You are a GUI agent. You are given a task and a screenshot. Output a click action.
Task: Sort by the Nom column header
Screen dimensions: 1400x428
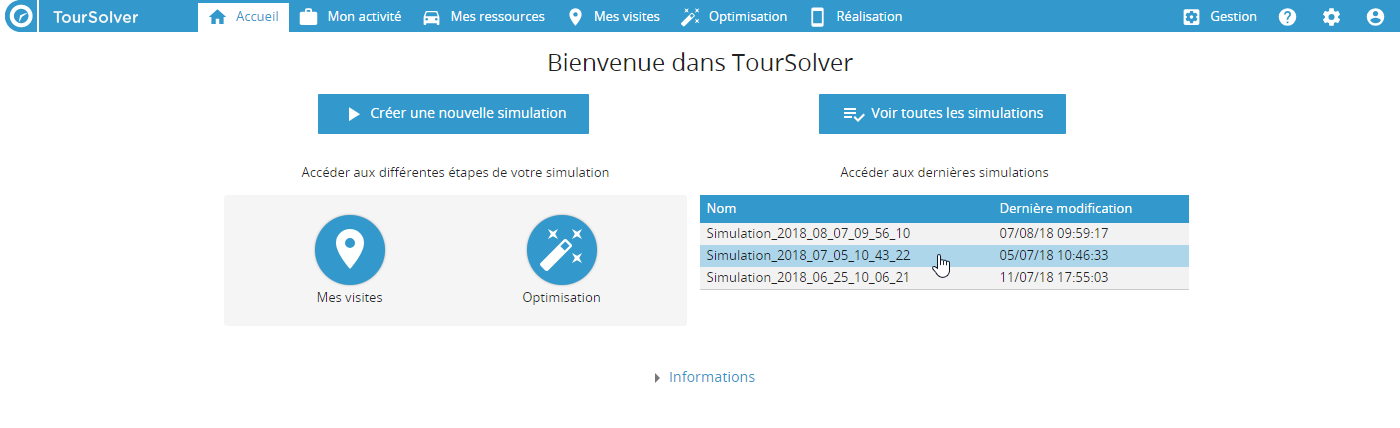pyautogui.click(x=846, y=209)
